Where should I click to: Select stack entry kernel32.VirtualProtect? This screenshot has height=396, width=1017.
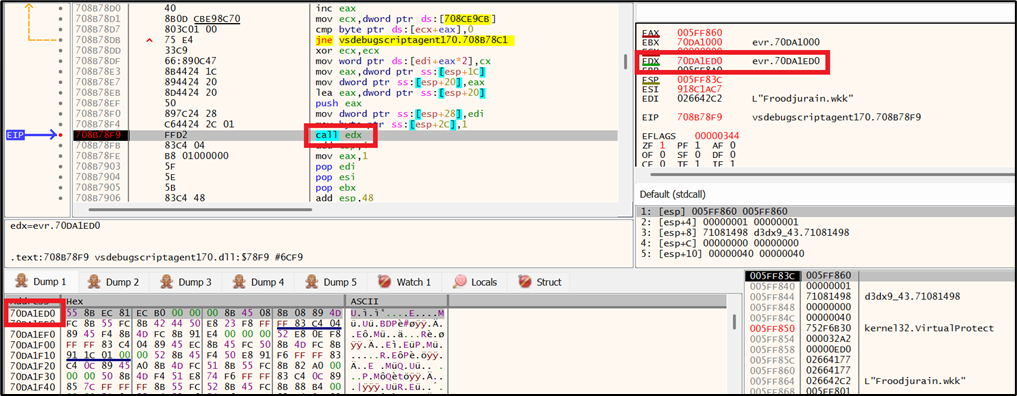(929, 328)
